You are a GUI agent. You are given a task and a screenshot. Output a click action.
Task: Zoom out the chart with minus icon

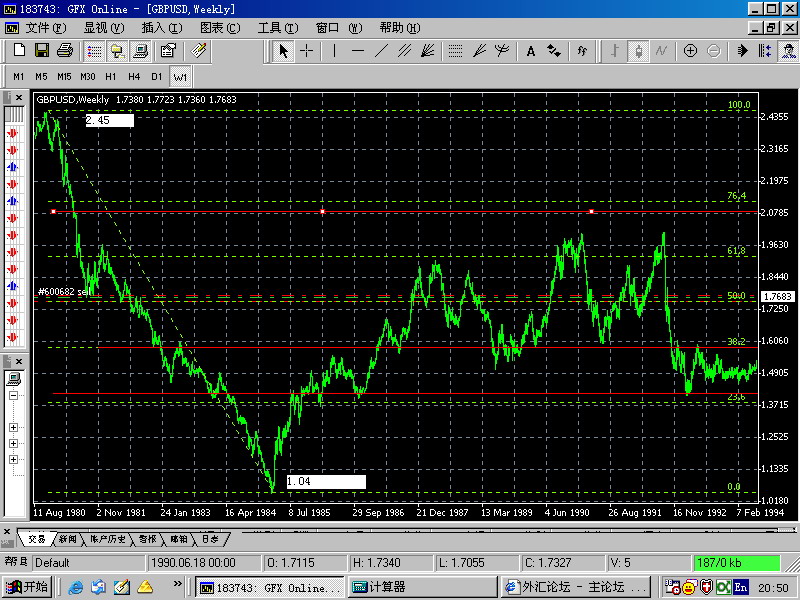(x=713, y=51)
